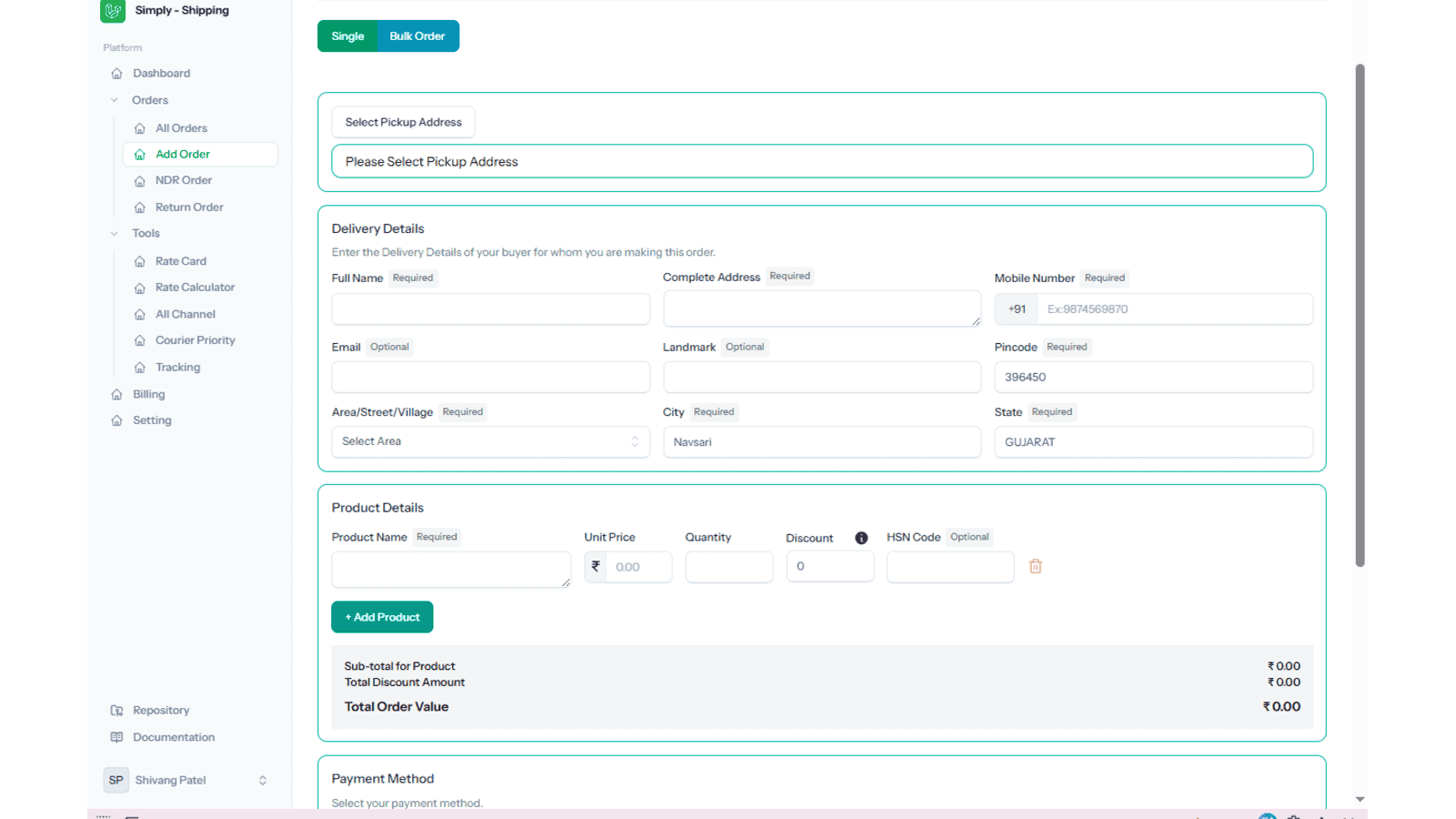This screenshot has height=819, width=1456.
Task: Focus the Landmark field
Action: [x=822, y=377]
